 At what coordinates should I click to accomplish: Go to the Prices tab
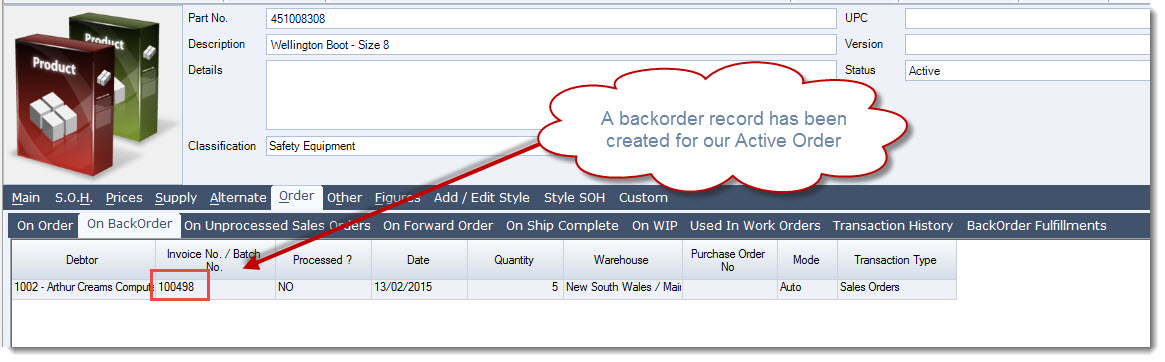coord(124,198)
